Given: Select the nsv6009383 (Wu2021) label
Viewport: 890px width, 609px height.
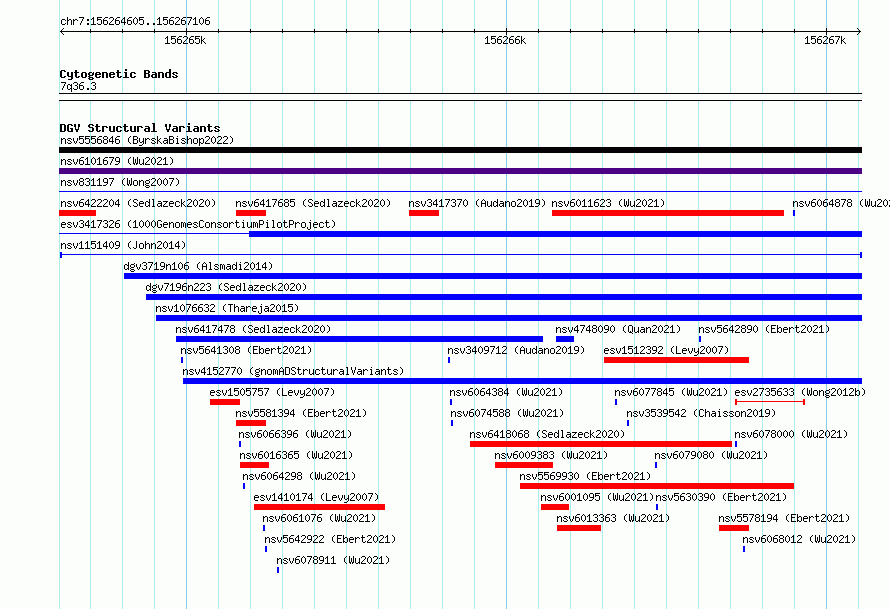Looking at the screenshot, I should (x=551, y=455).
